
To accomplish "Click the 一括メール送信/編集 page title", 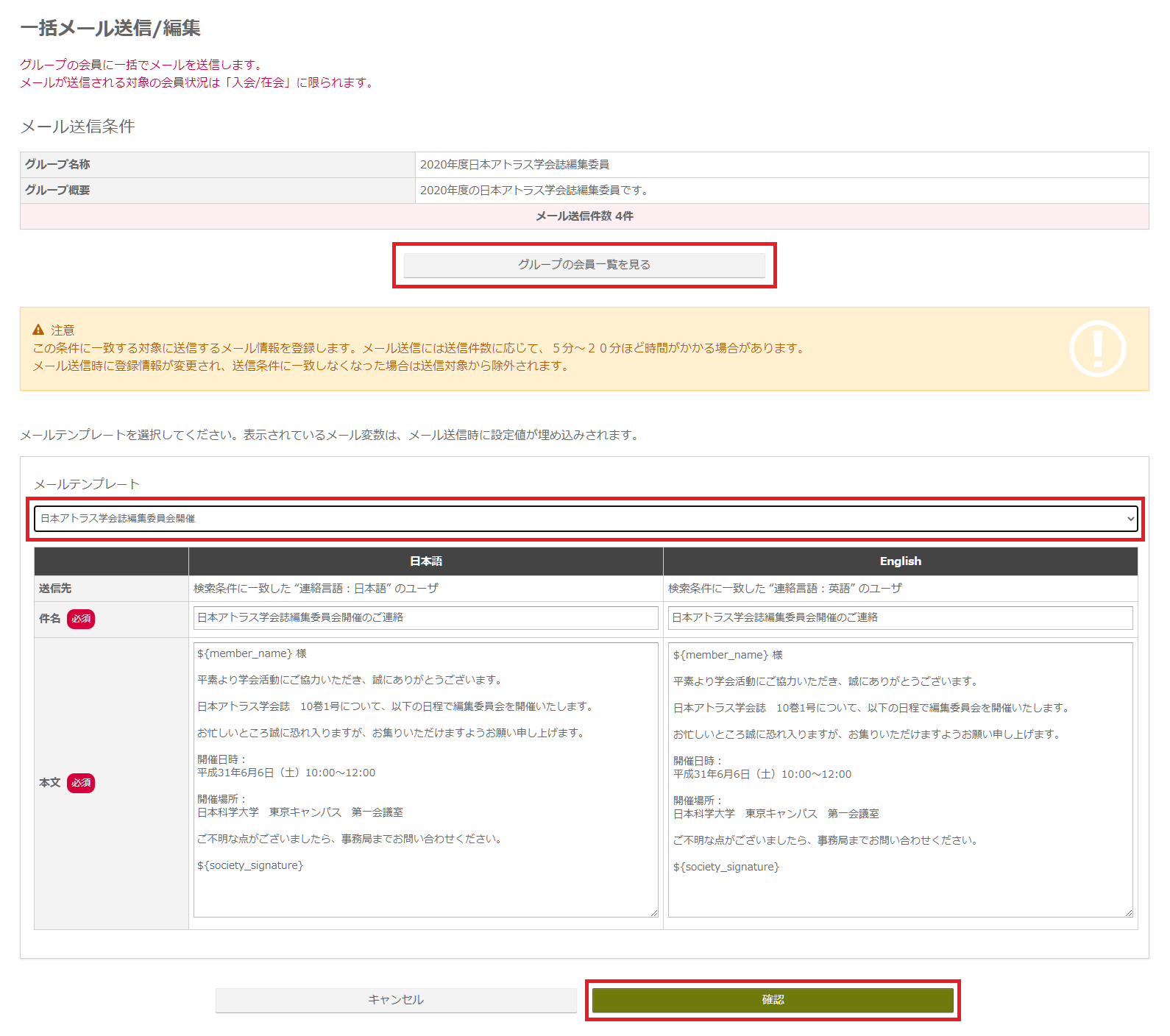I will [110, 28].
